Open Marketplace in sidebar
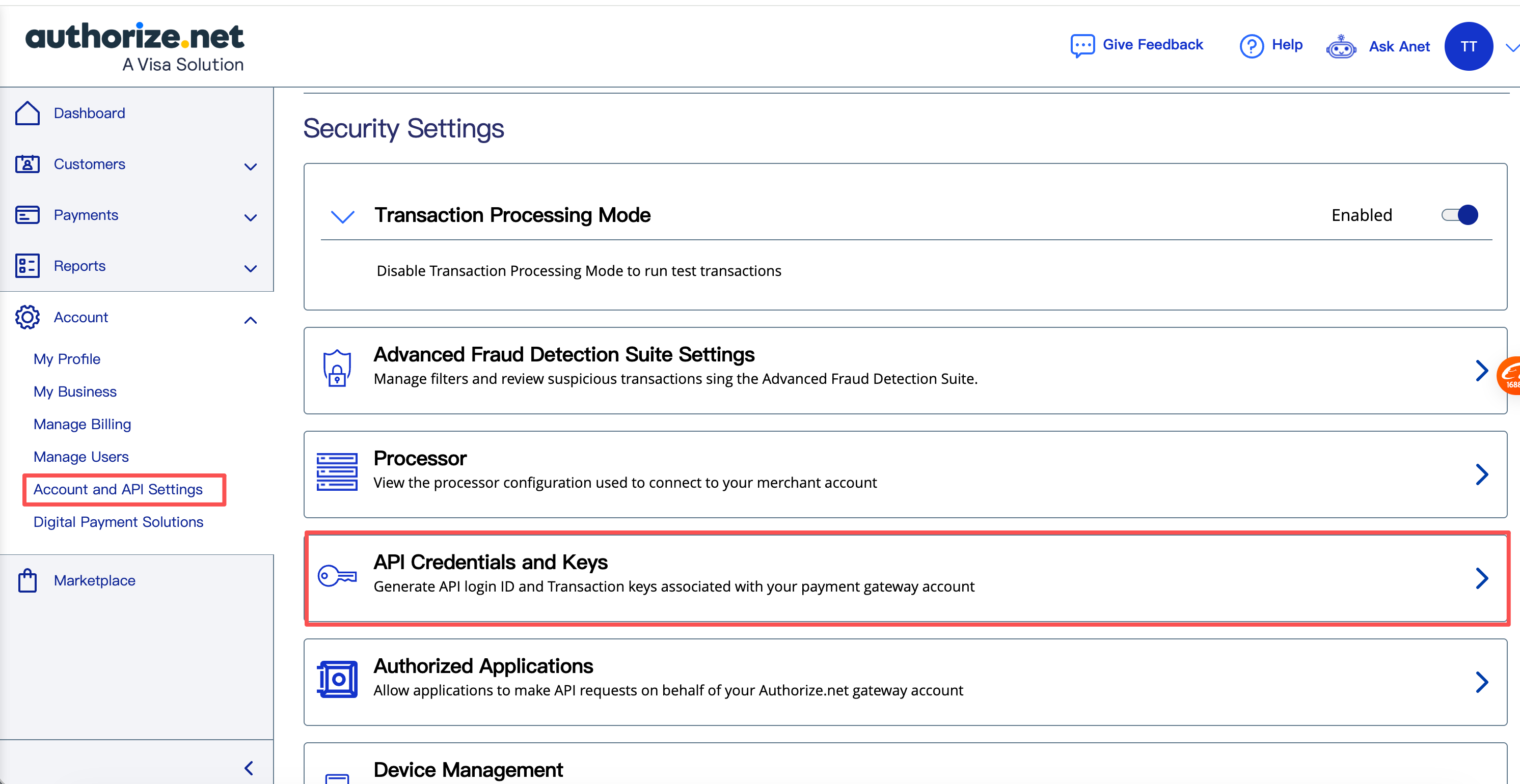This screenshot has width=1520, height=784. [94, 580]
